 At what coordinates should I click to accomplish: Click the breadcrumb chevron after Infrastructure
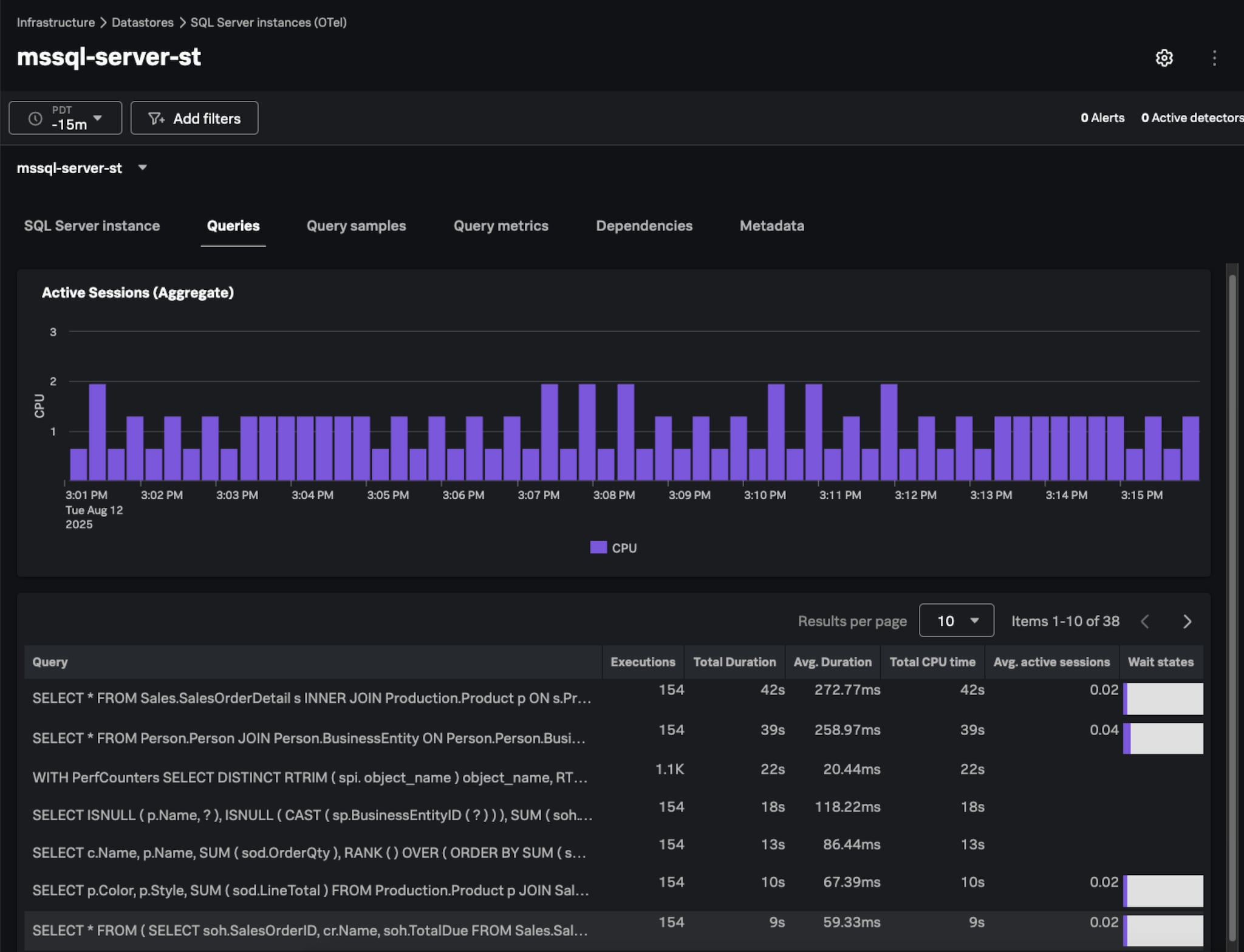coord(103,22)
